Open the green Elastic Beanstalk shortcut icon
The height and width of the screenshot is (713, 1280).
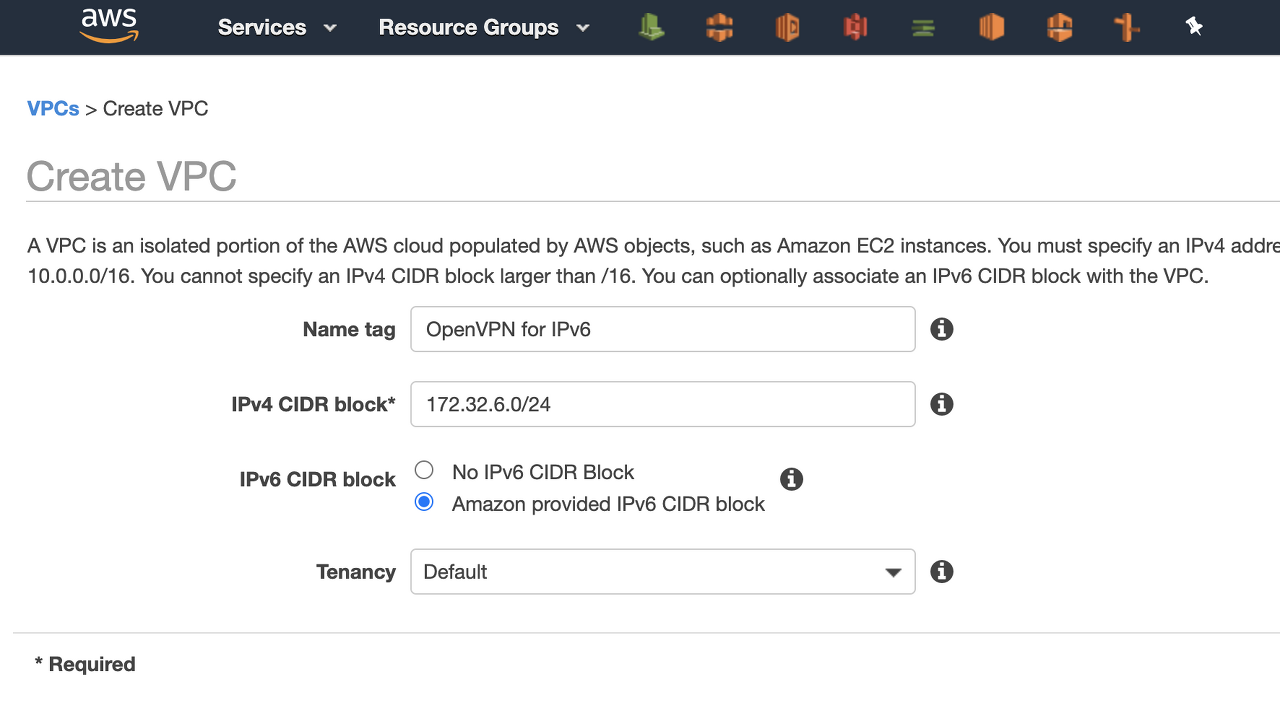tap(652, 28)
